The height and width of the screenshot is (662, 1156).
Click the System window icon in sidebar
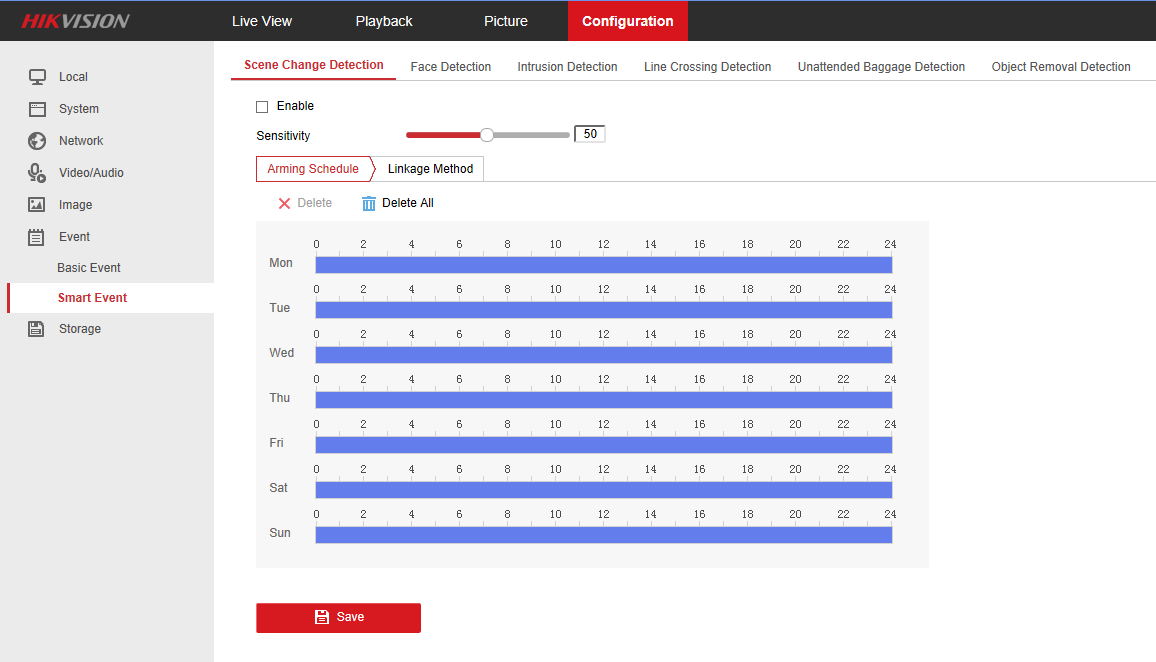pyautogui.click(x=37, y=109)
